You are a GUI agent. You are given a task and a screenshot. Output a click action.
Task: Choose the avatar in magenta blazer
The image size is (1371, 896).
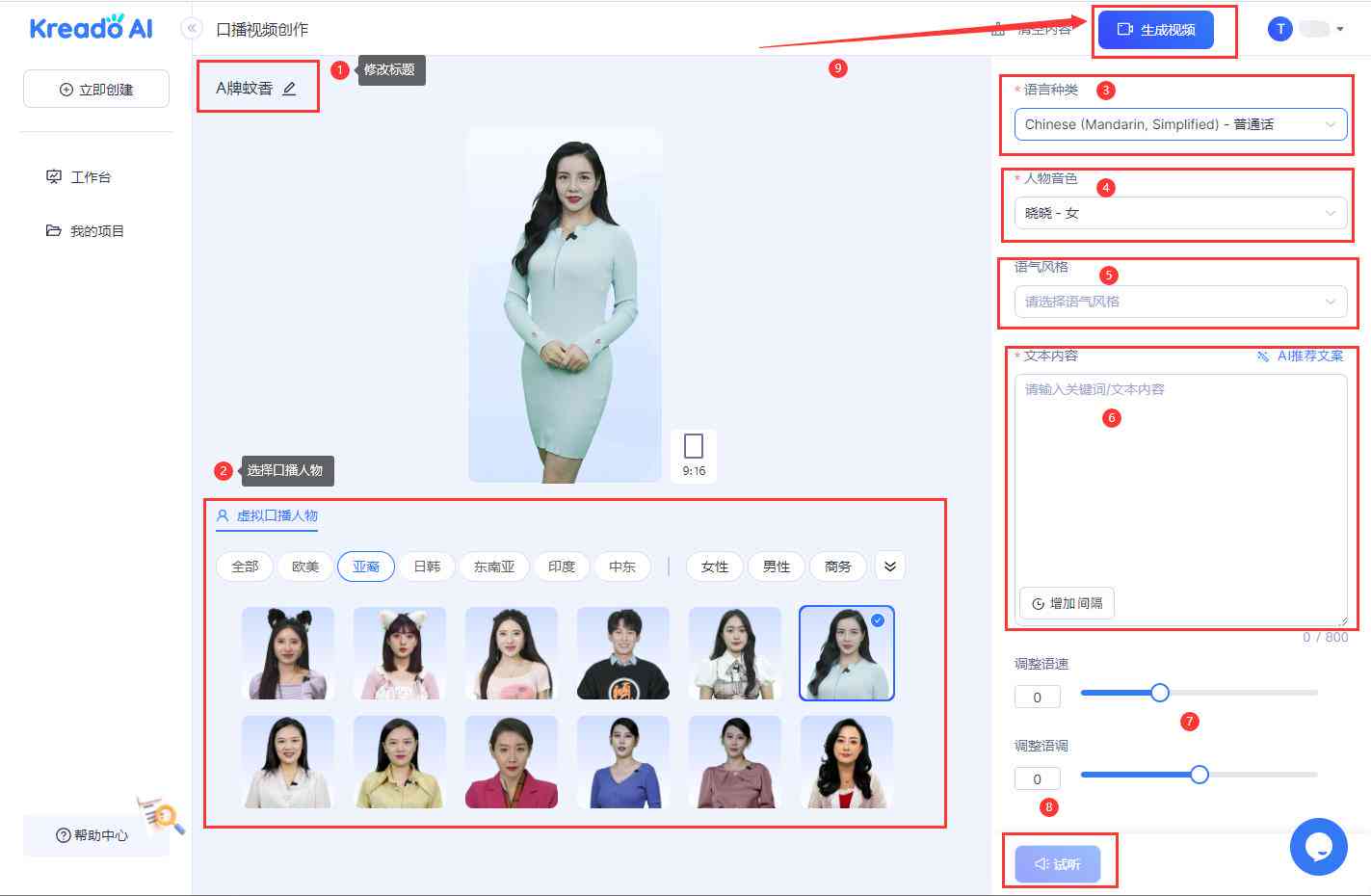click(x=512, y=761)
